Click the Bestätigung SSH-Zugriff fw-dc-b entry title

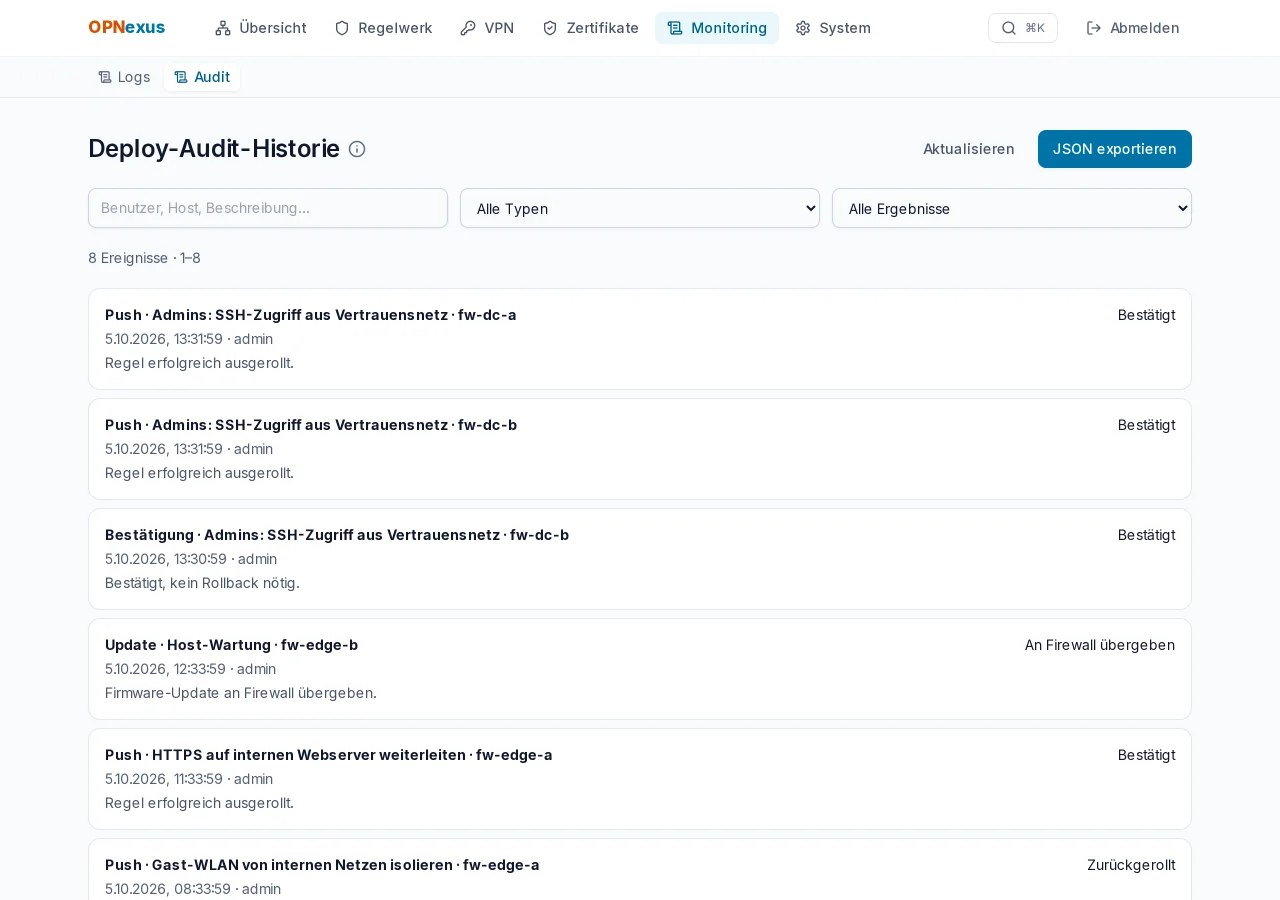tap(337, 535)
